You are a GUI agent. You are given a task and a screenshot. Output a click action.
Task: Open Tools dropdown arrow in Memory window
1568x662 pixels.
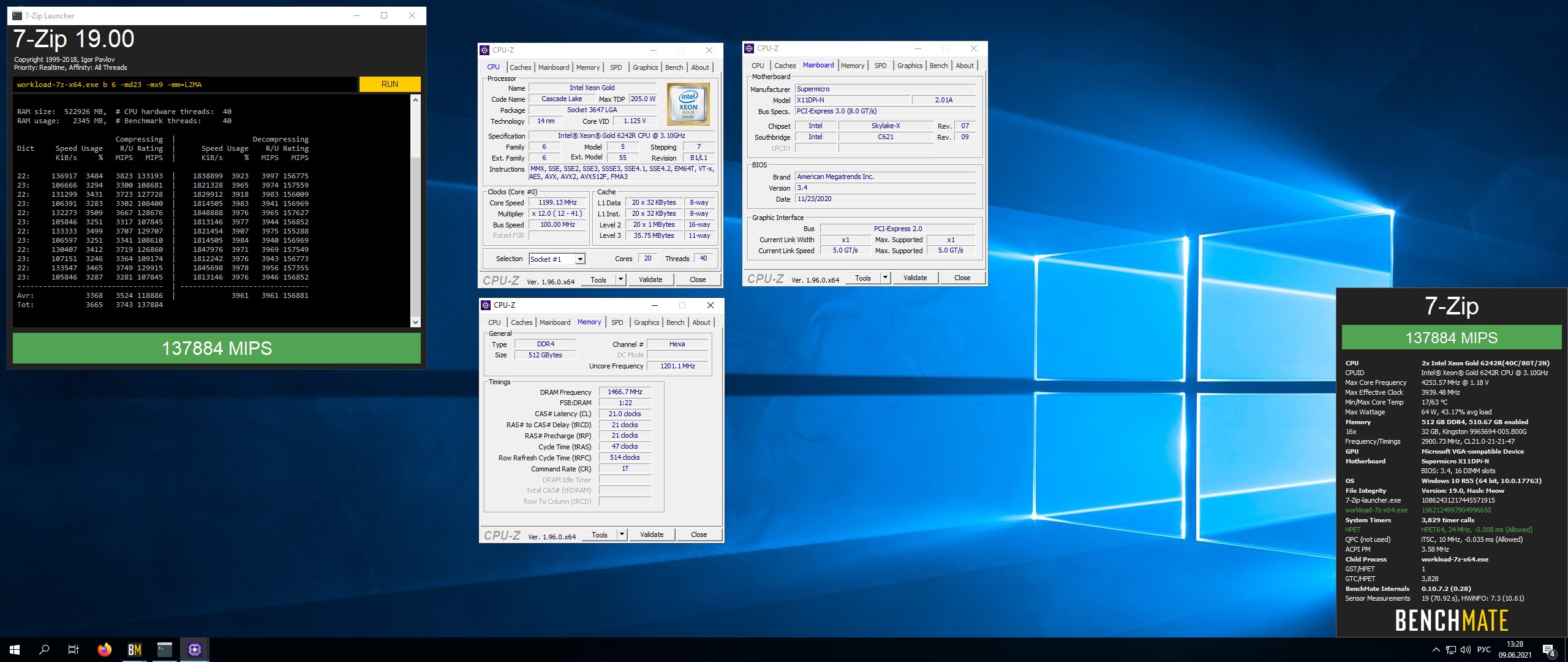click(x=622, y=535)
